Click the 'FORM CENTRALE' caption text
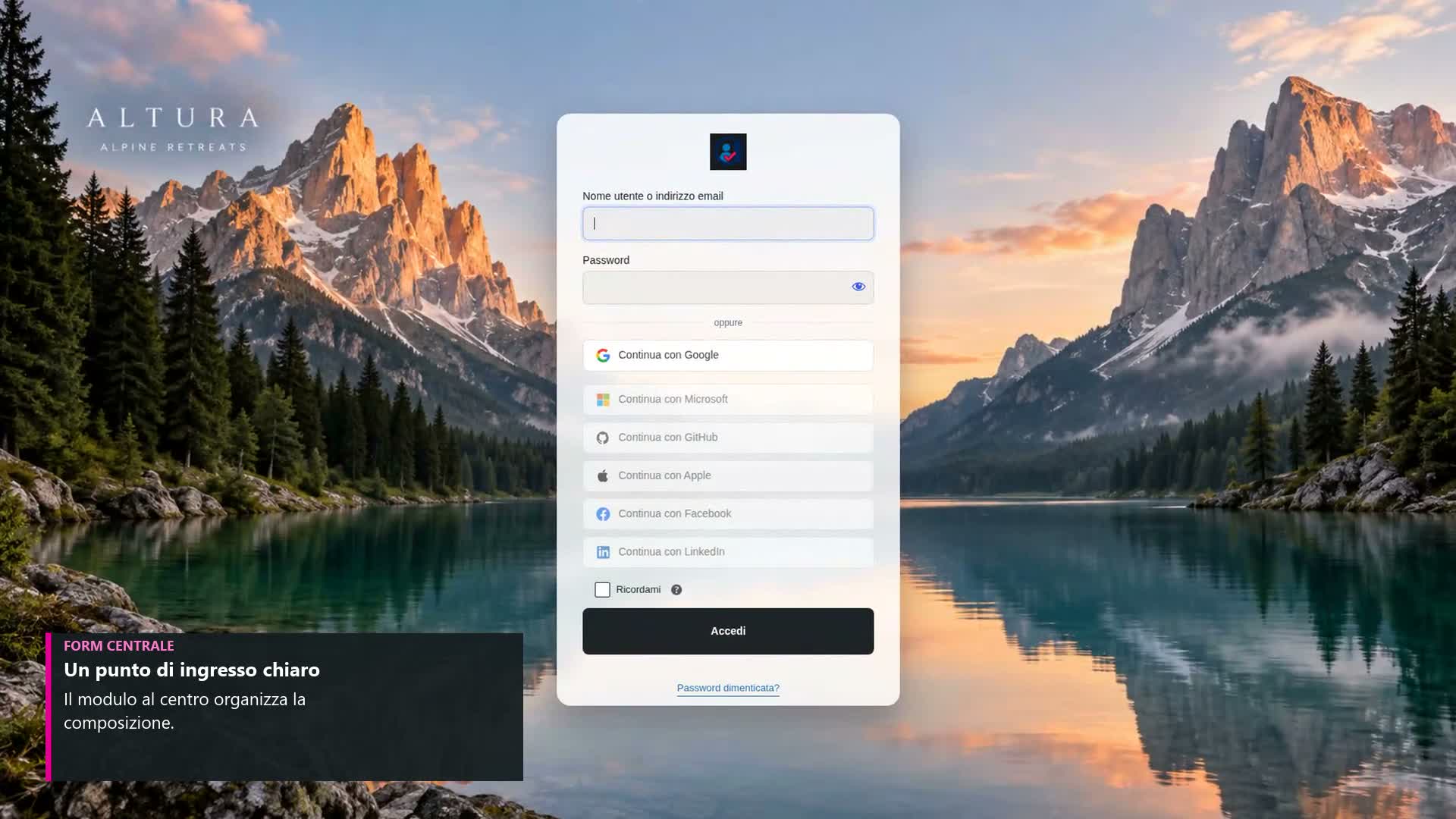This screenshot has width=1456, height=819. (119, 645)
